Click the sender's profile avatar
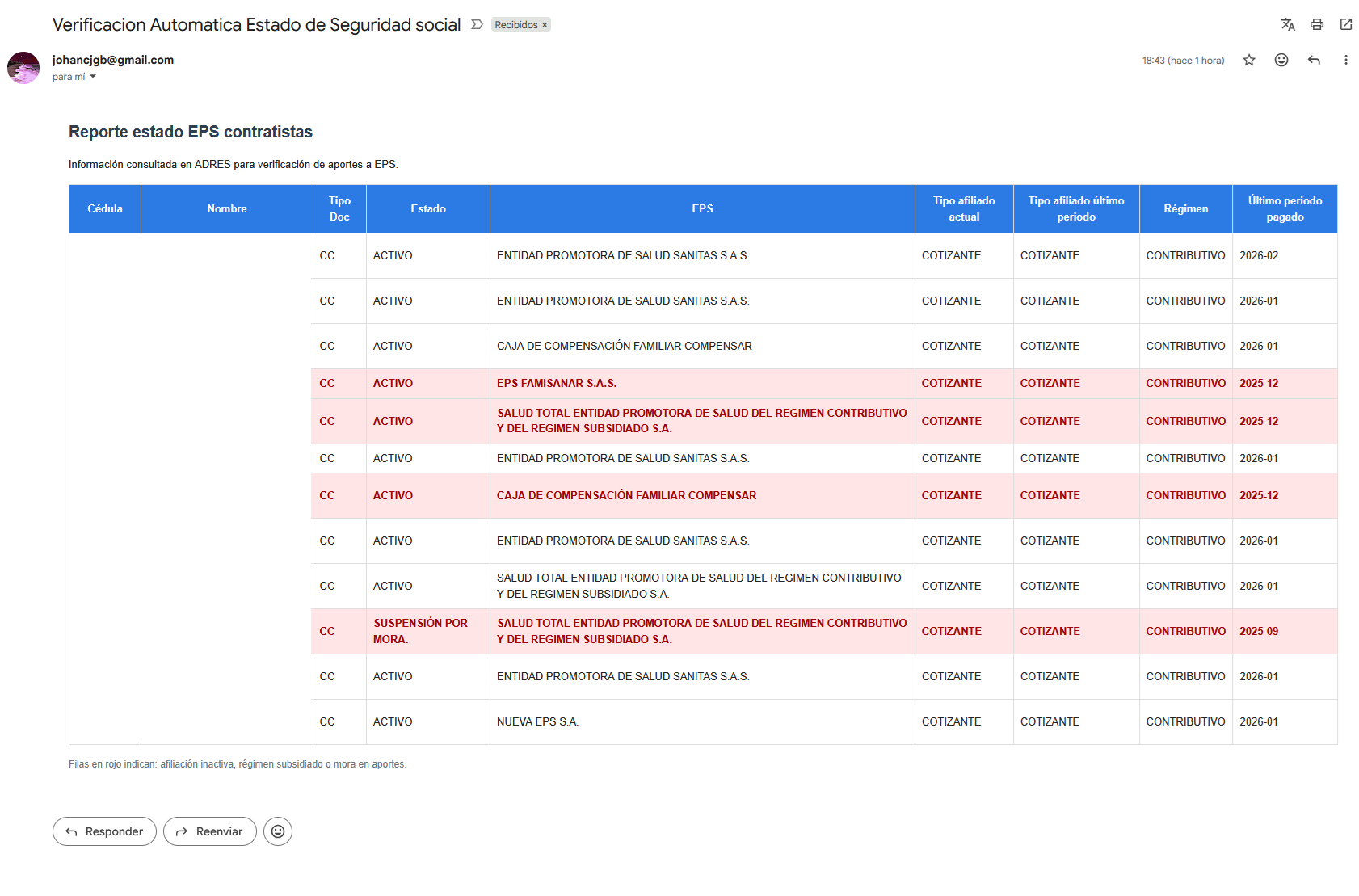This screenshot has width=1359, height=896. 23,68
